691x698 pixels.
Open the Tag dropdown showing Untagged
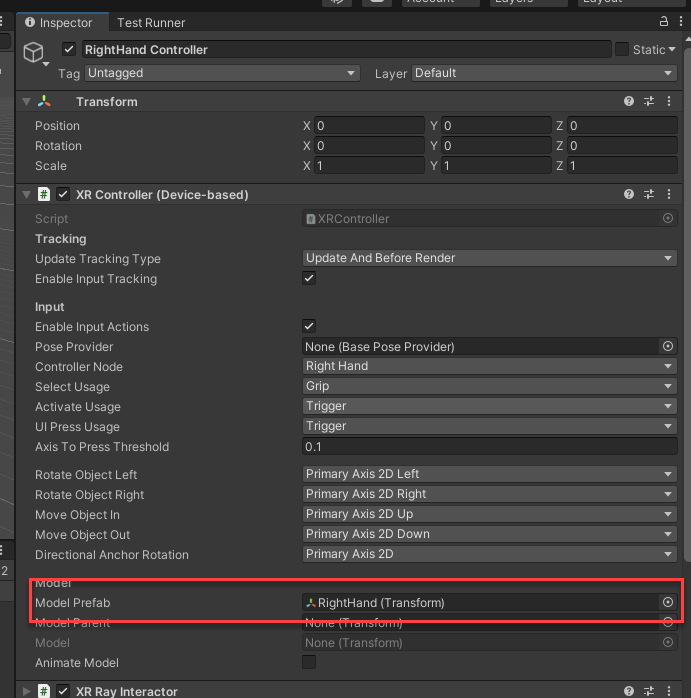click(x=222, y=73)
